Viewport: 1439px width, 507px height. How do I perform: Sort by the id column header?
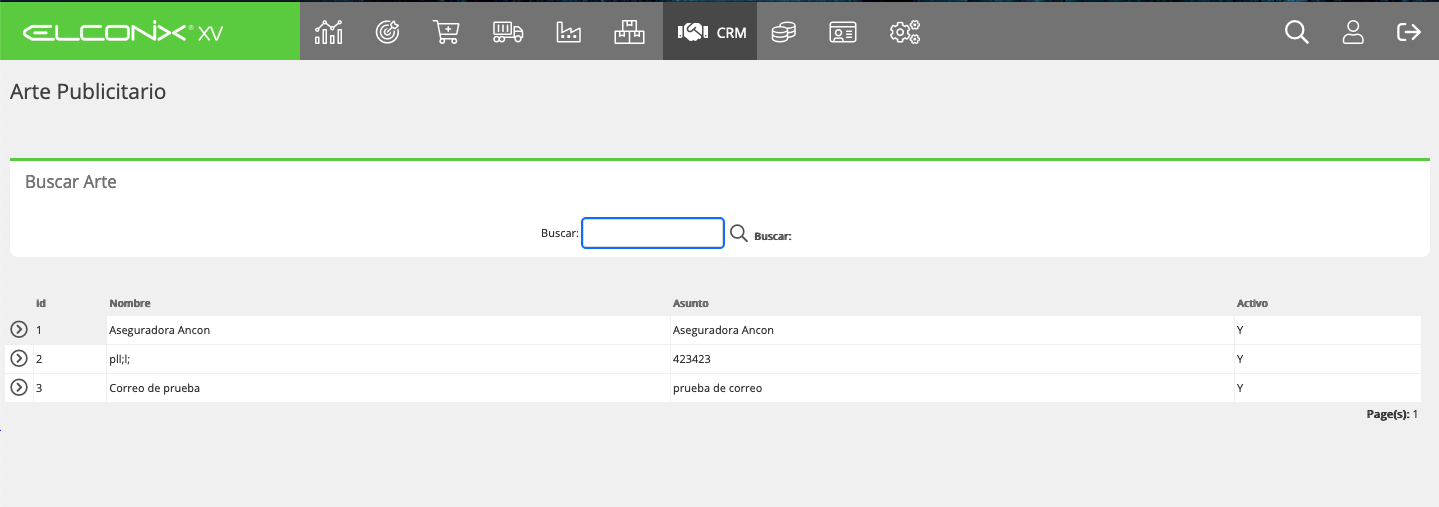(x=41, y=303)
